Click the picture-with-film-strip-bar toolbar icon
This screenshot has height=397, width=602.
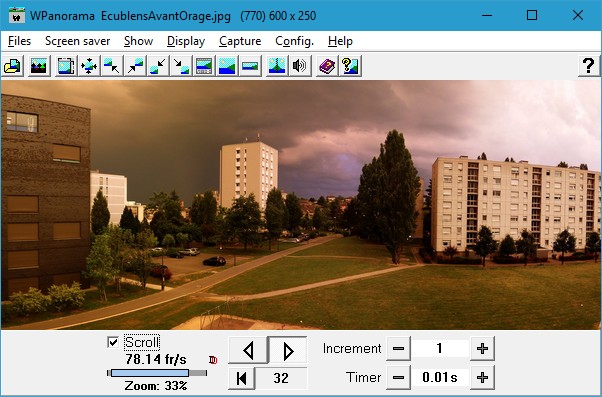tap(204, 66)
